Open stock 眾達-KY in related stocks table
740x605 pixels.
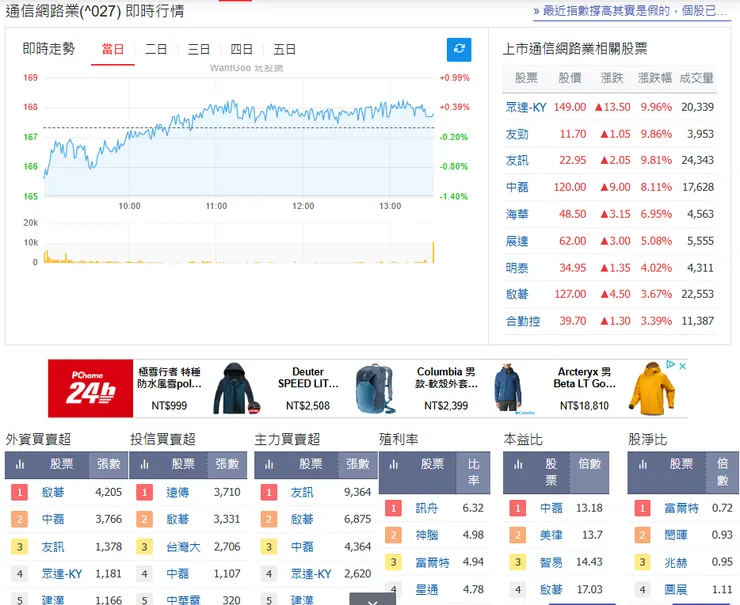(526, 107)
